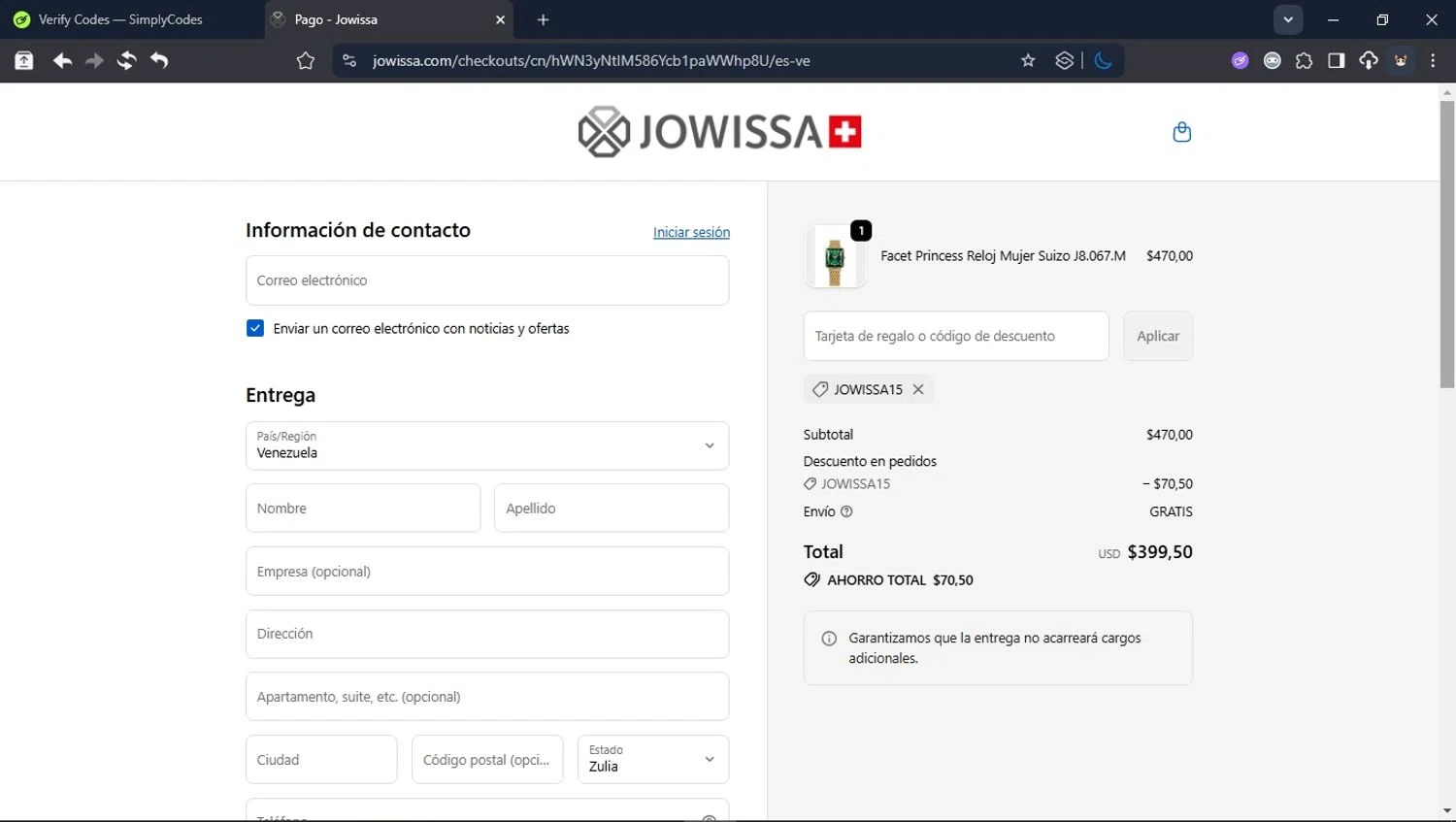
Task: Reload the page with refresh icon
Action: click(126, 60)
